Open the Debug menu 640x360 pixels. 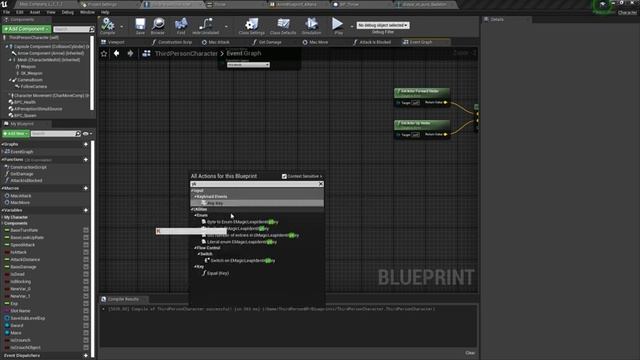[x=68, y=12]
